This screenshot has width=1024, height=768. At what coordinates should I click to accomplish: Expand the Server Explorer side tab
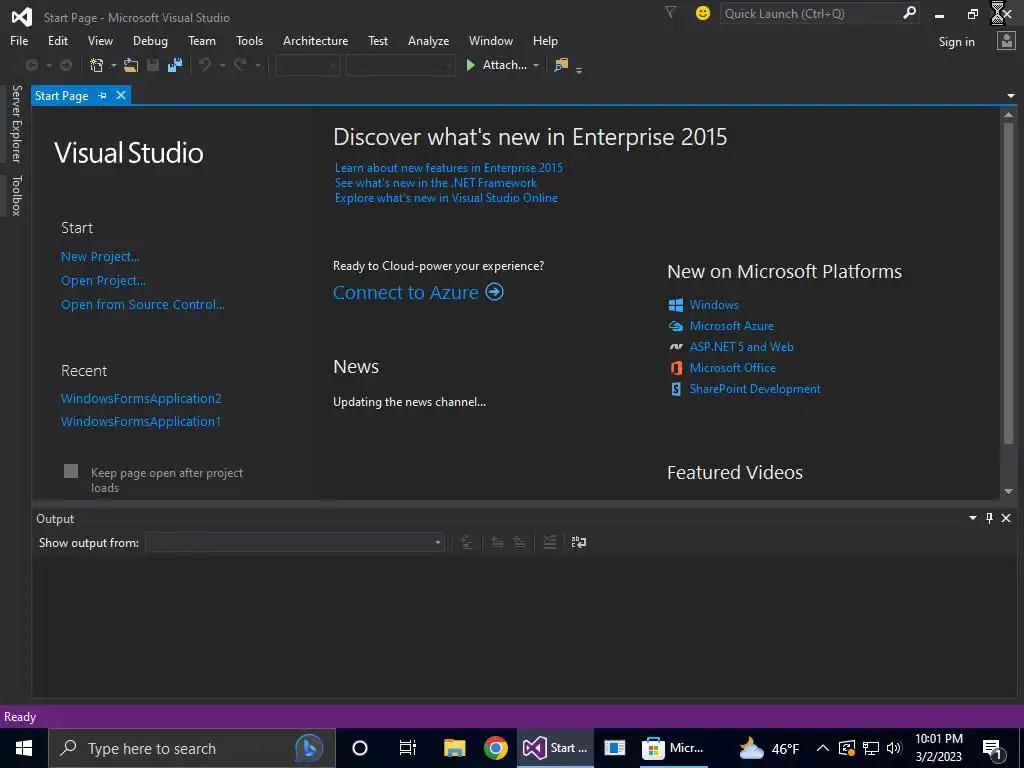pyautogui.click(x=17, y=124)
